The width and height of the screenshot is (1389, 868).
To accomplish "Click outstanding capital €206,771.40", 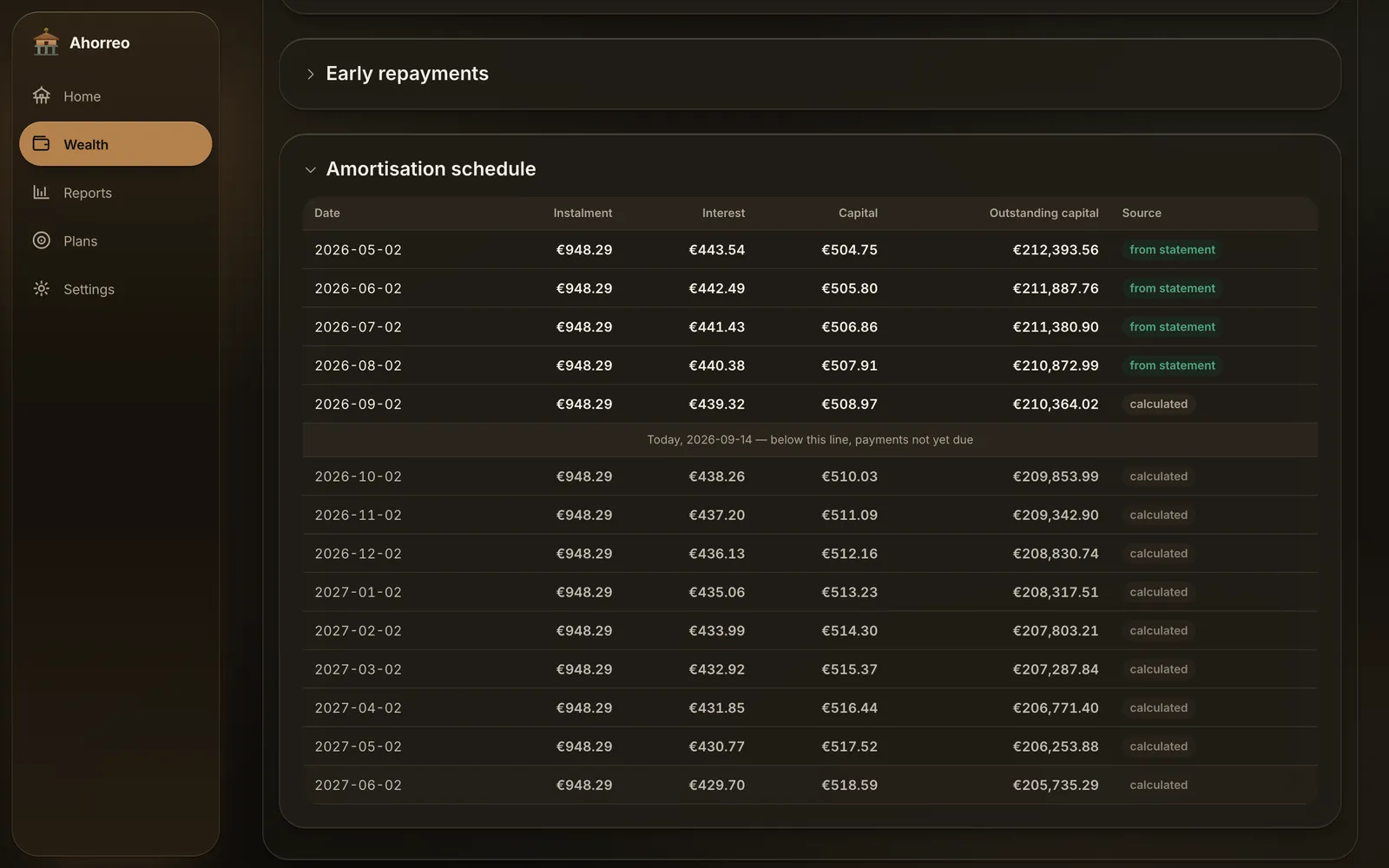I will pos(1055,708).
